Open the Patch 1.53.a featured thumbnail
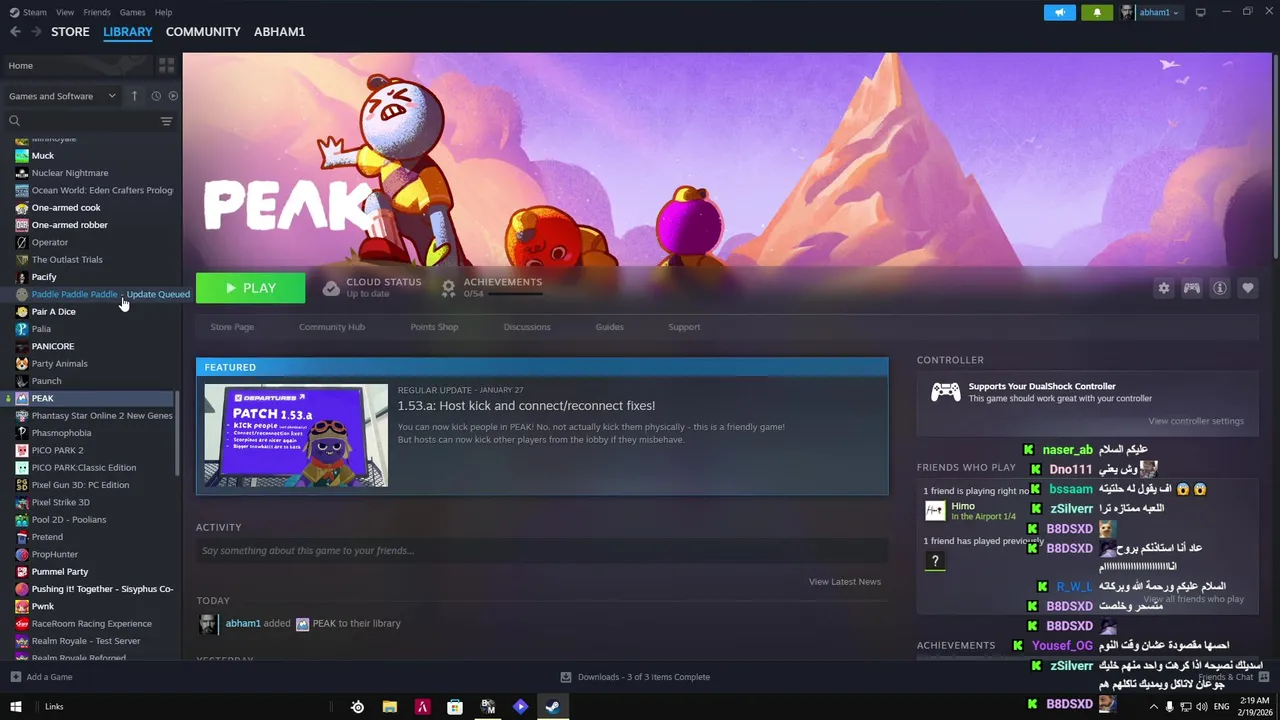Screen dimensions: 1280x720 click(296, 435)
